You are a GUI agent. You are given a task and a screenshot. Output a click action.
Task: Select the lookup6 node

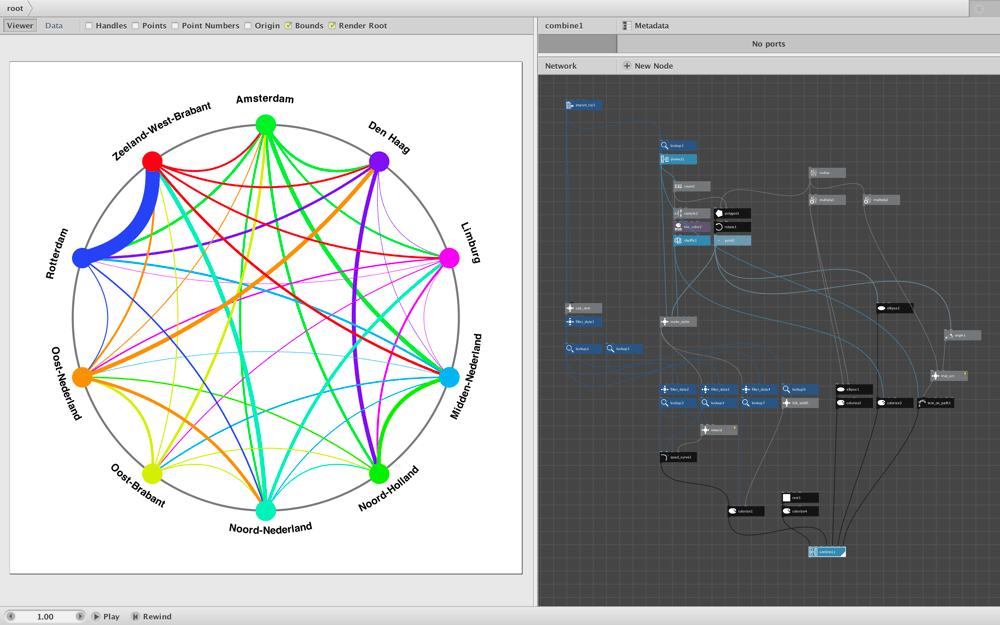(800, 389)
